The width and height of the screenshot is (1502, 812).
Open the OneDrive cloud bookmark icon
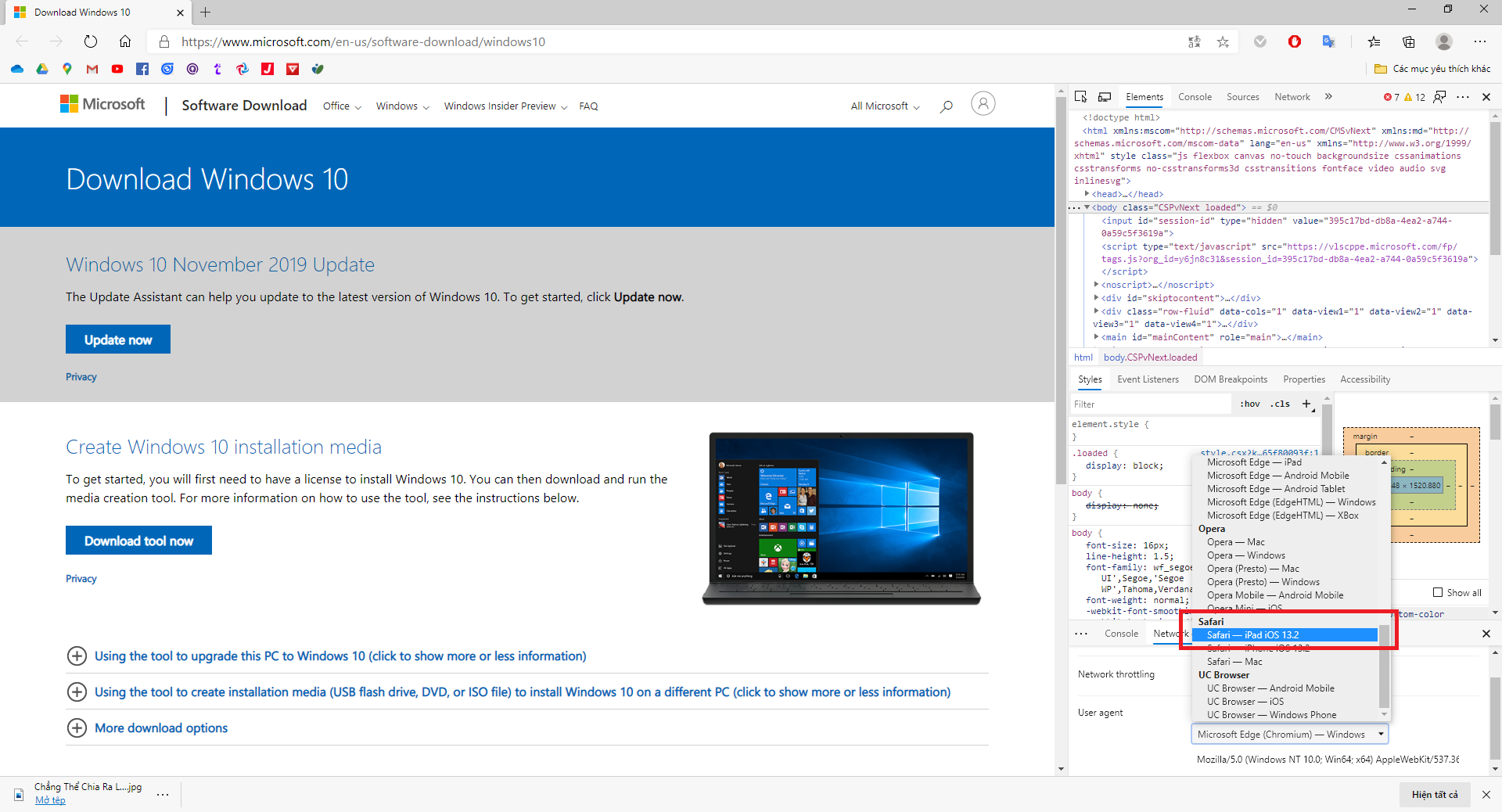(17, 69)
